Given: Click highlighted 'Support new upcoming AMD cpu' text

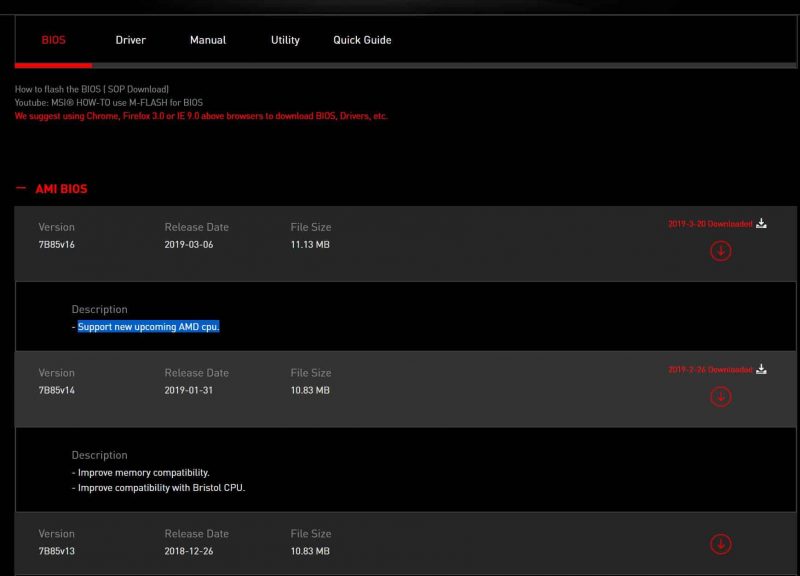Looking at the screenshot, I should click(148, 327).
